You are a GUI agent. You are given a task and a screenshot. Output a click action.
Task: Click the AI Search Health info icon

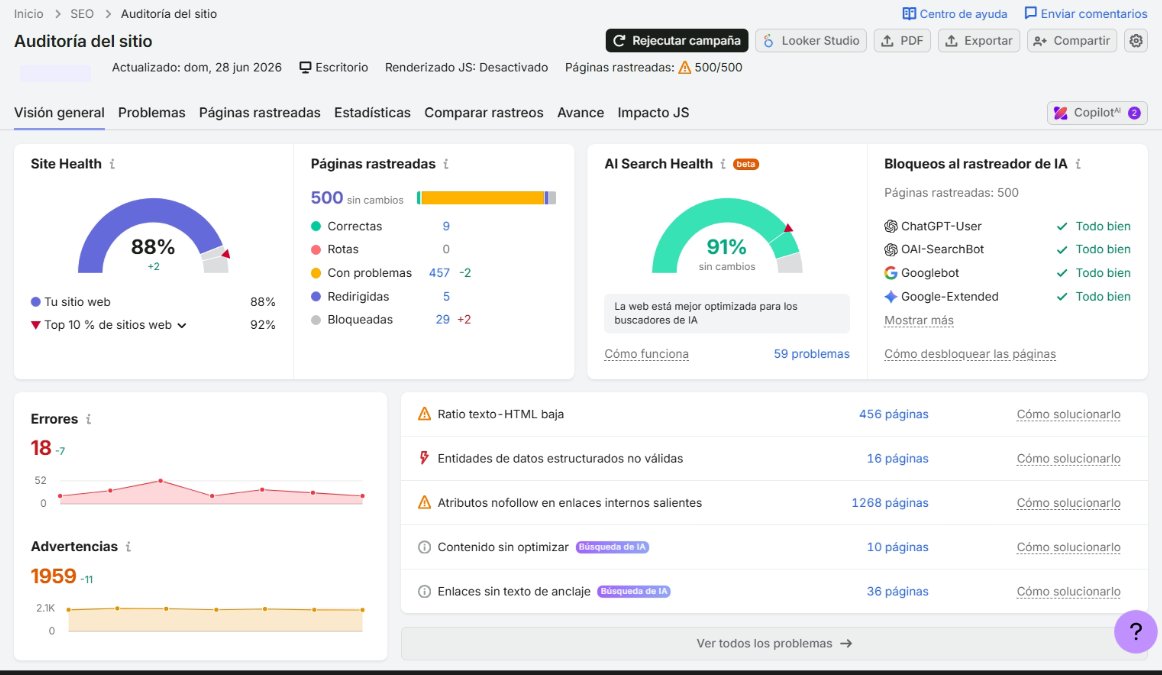[723, 164]
